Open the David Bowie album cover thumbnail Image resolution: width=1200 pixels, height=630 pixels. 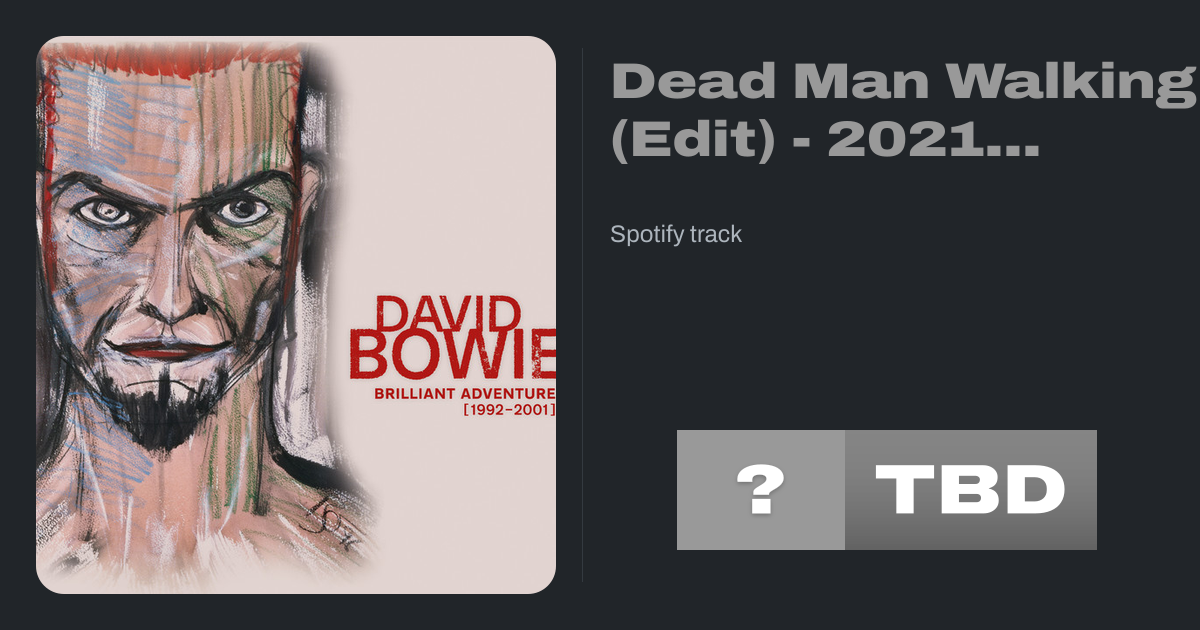(296, 315)
